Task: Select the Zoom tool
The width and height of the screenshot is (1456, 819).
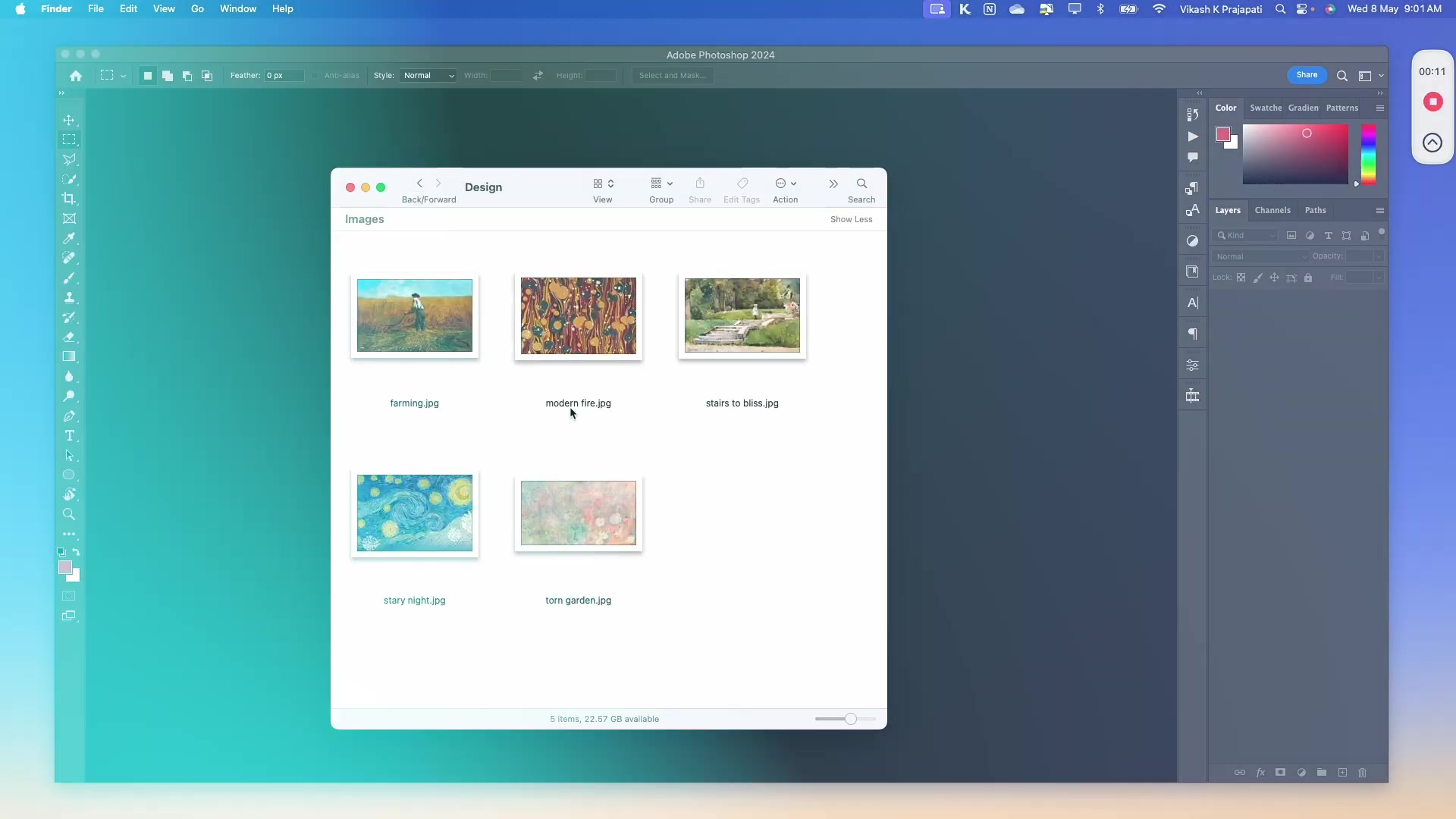Action: [x=70, y=515]
